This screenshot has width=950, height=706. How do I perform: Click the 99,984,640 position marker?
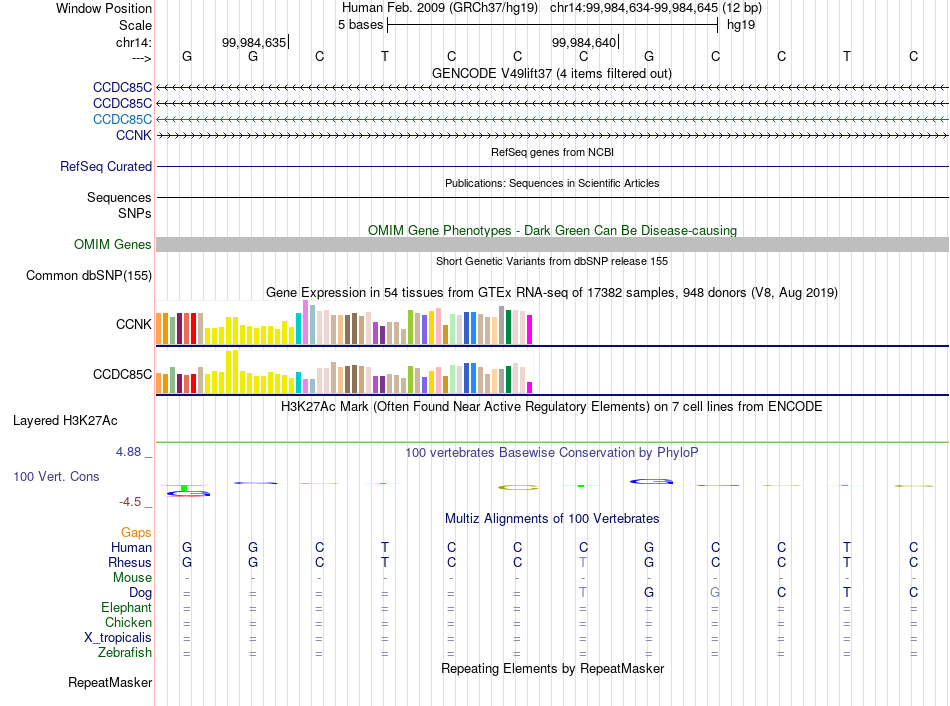[585, 42]
